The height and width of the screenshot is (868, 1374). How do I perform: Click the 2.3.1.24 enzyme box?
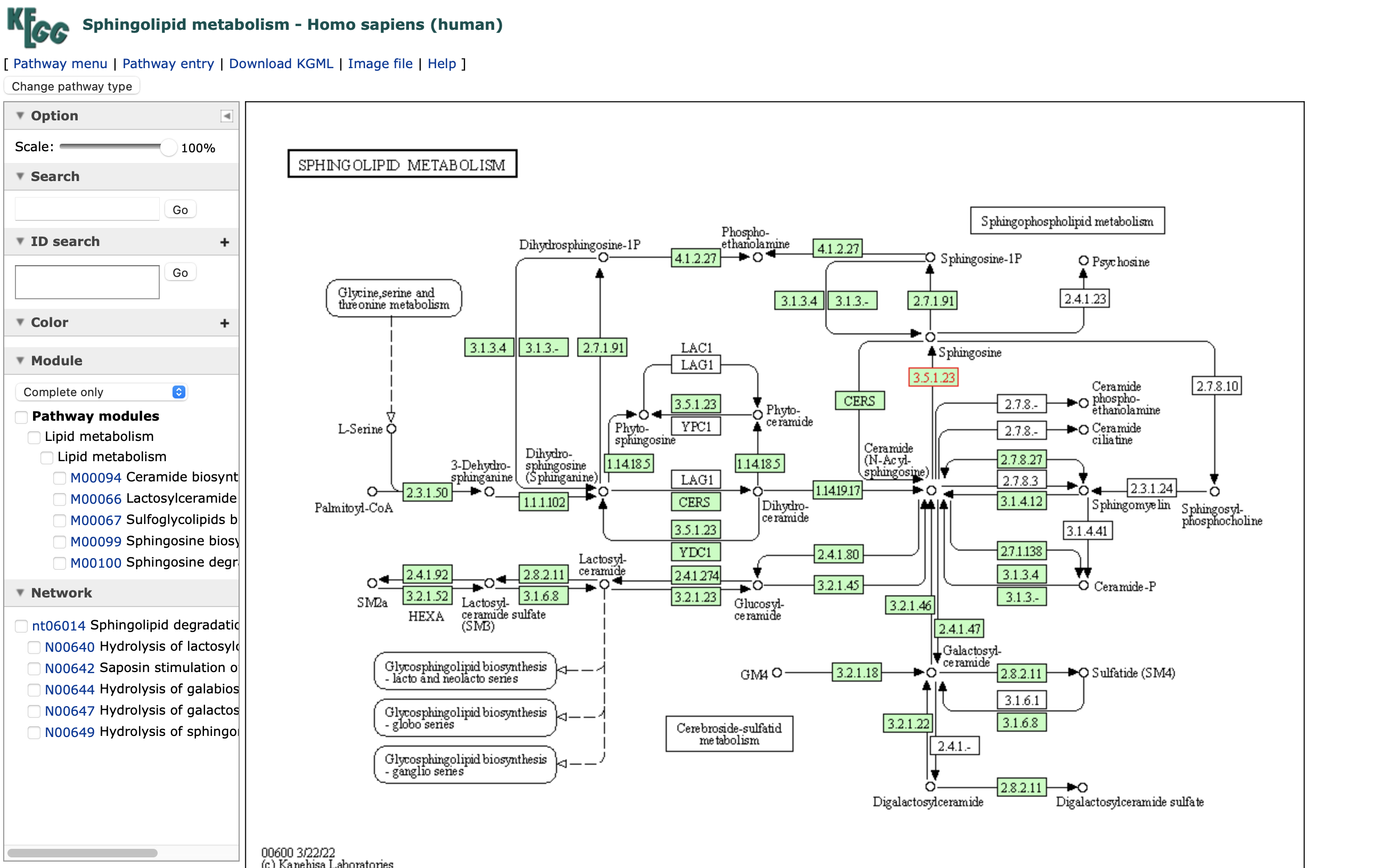1151,488
